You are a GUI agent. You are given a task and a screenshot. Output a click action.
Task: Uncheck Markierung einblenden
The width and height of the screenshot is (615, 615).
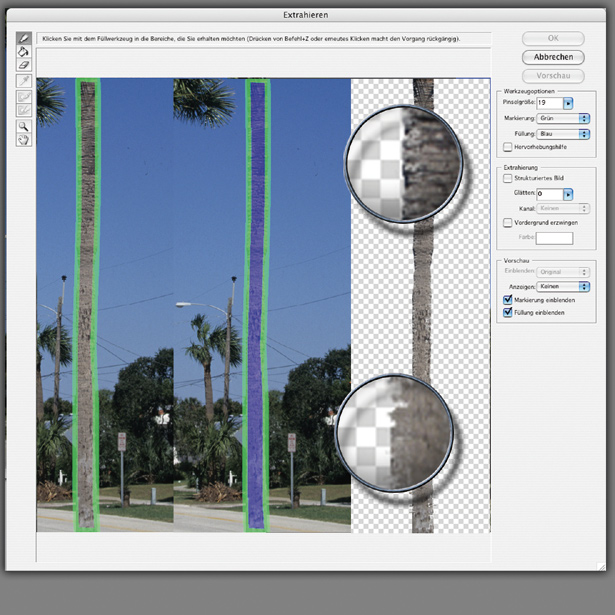508,299
